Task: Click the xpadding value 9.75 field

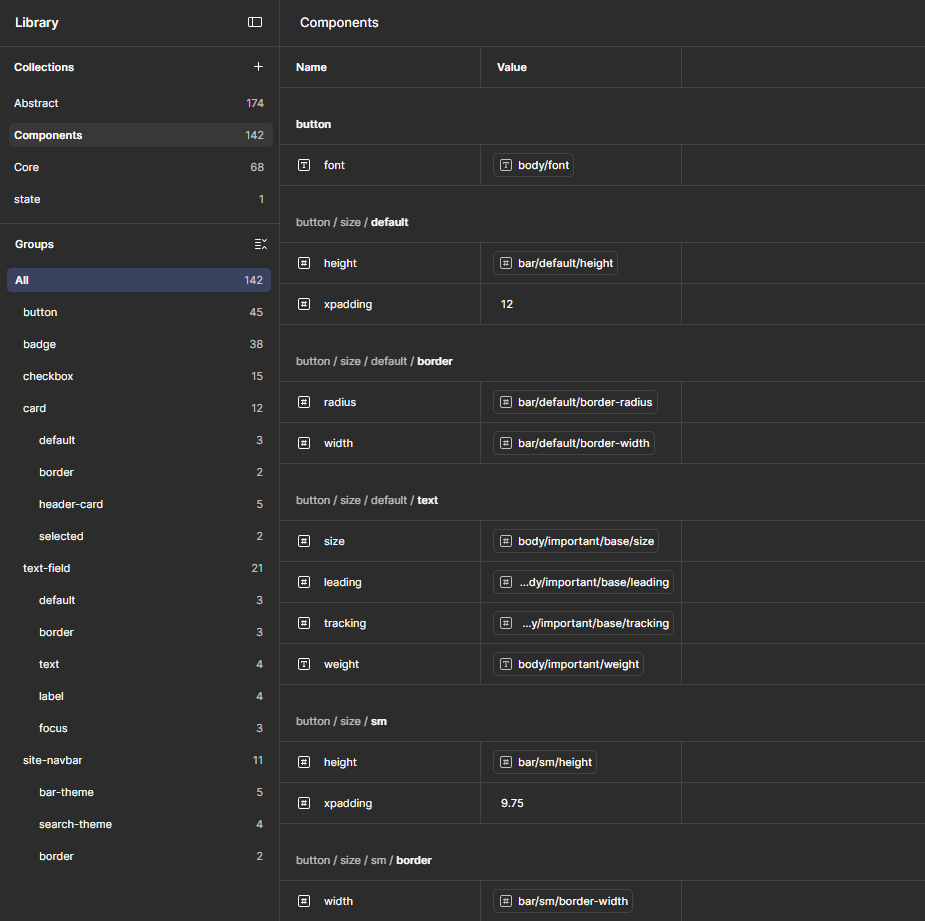Action: click(x=581, y=803)
